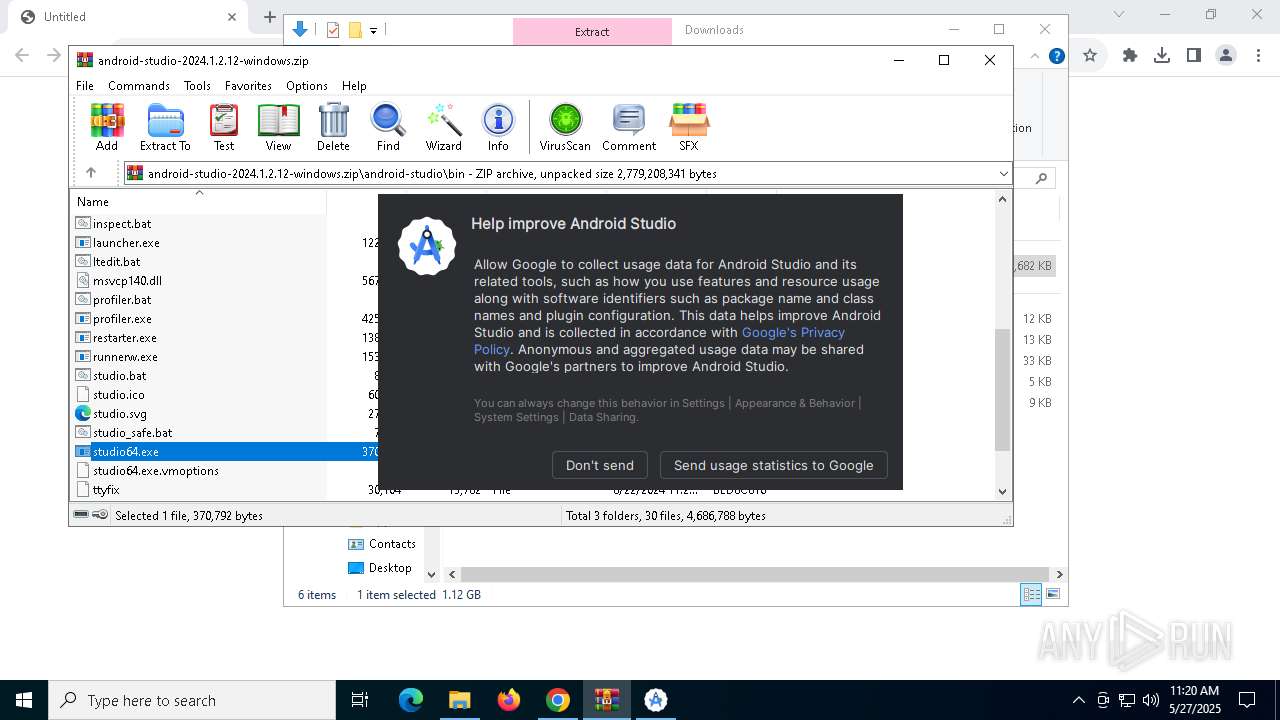This screenshot has height=720, width=1280.
Task: Open the Commands menu
Action: (x=139, y=86)
